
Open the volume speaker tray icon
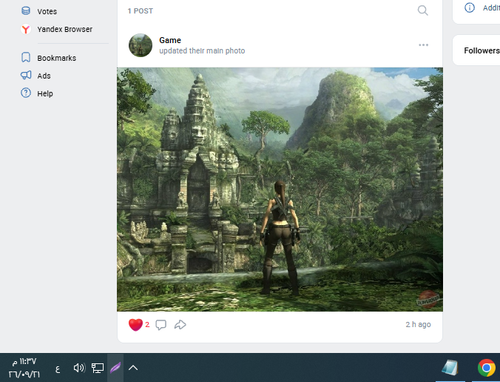click(79, 368)
